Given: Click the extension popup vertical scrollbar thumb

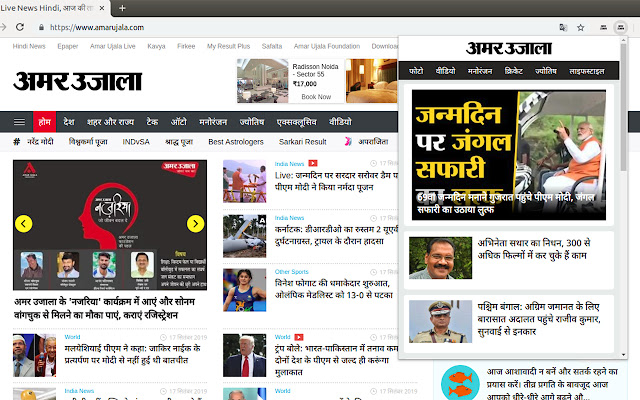Looking at the screenshot, I should point(623,107).
